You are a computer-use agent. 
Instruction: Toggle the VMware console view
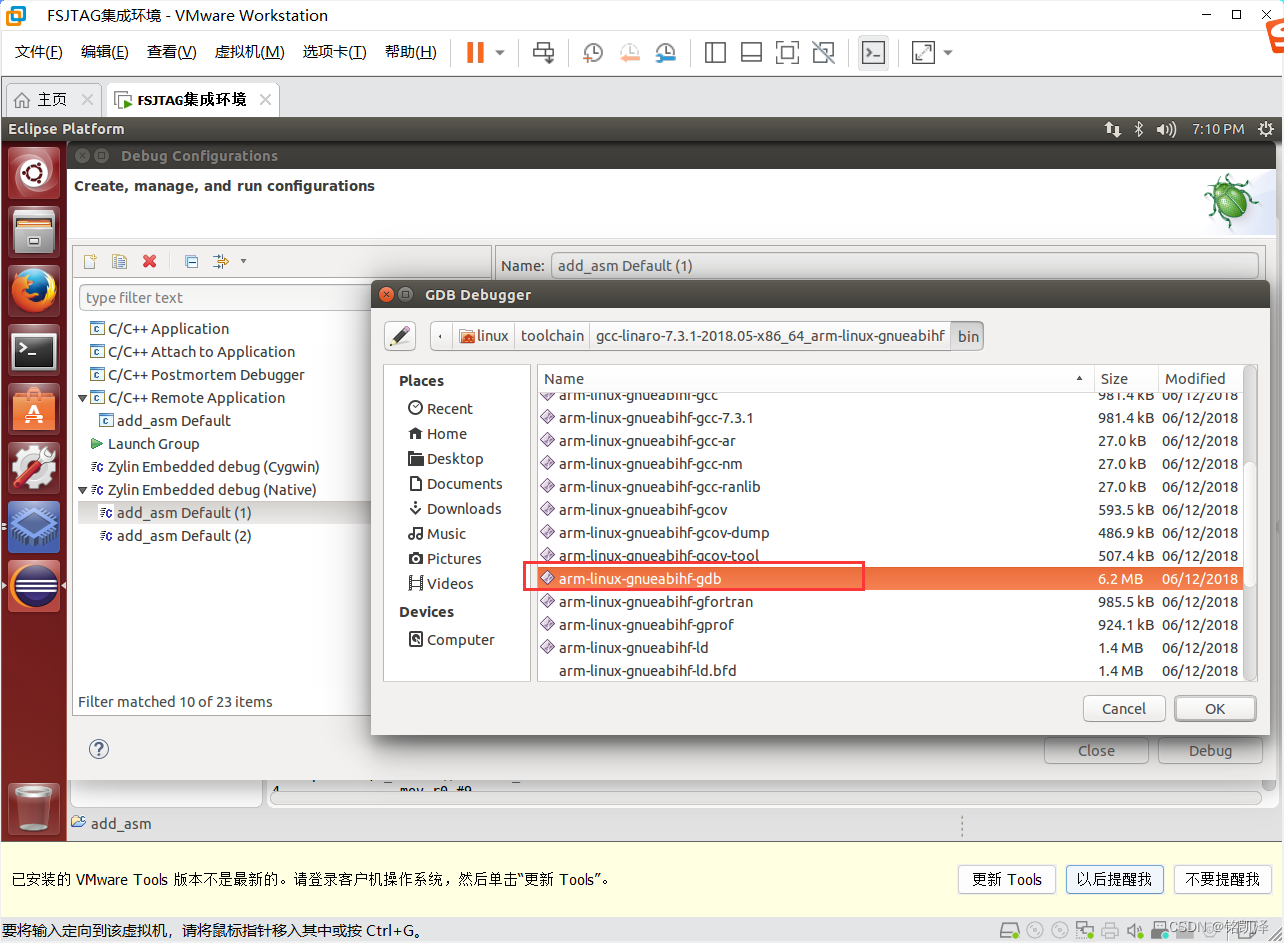pyautogui.click(x=873, y=52)
